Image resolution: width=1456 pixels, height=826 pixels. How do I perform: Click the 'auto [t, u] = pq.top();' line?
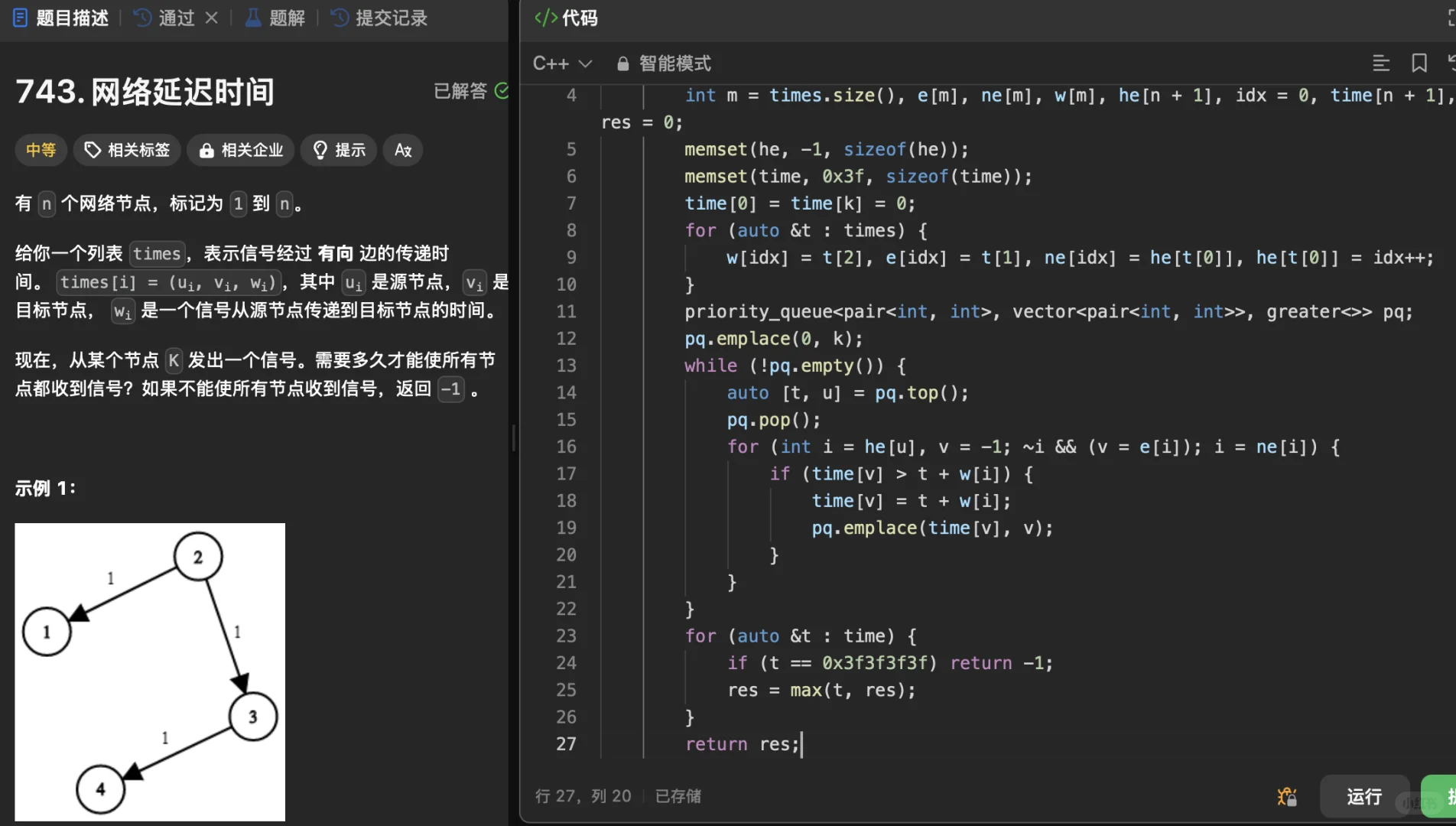847,393
